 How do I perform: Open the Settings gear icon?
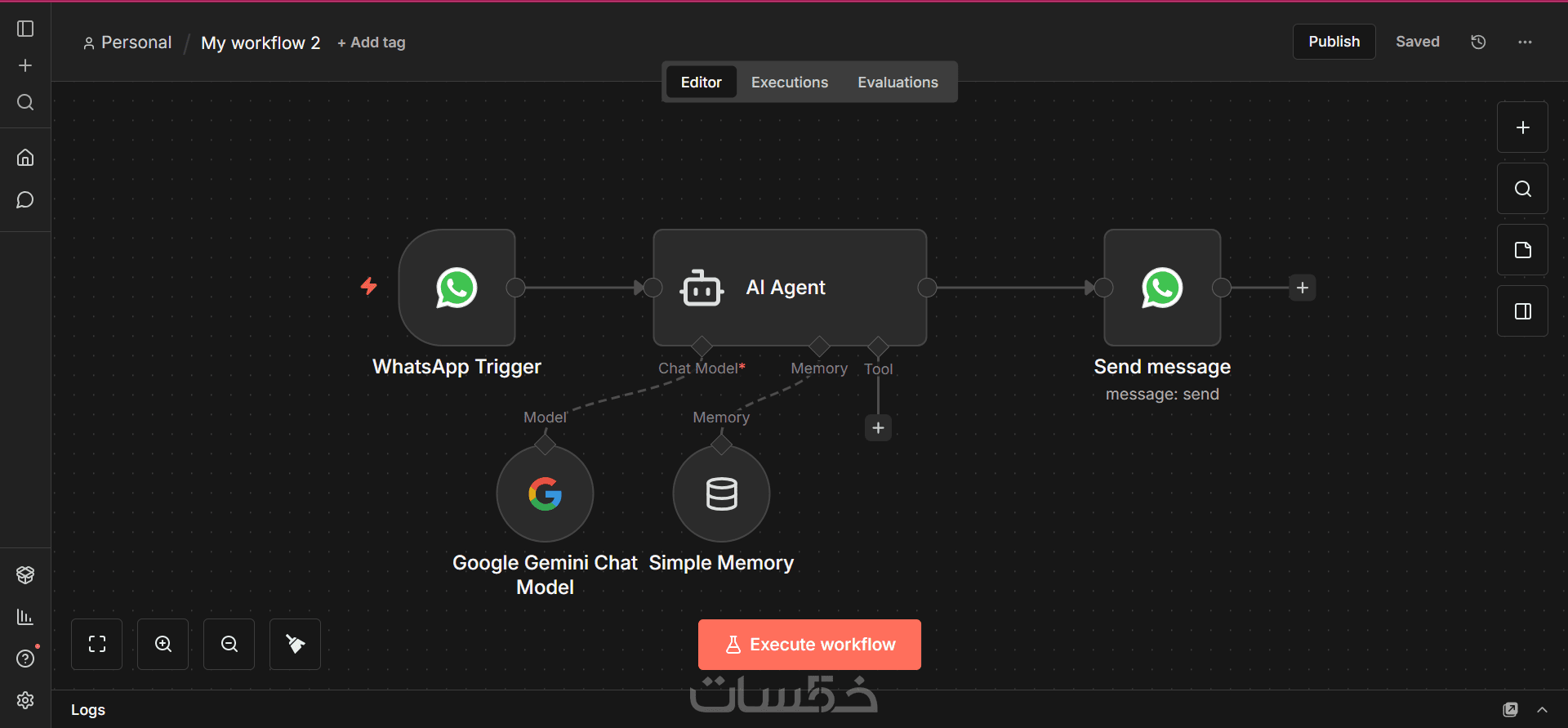pos(25,700)
